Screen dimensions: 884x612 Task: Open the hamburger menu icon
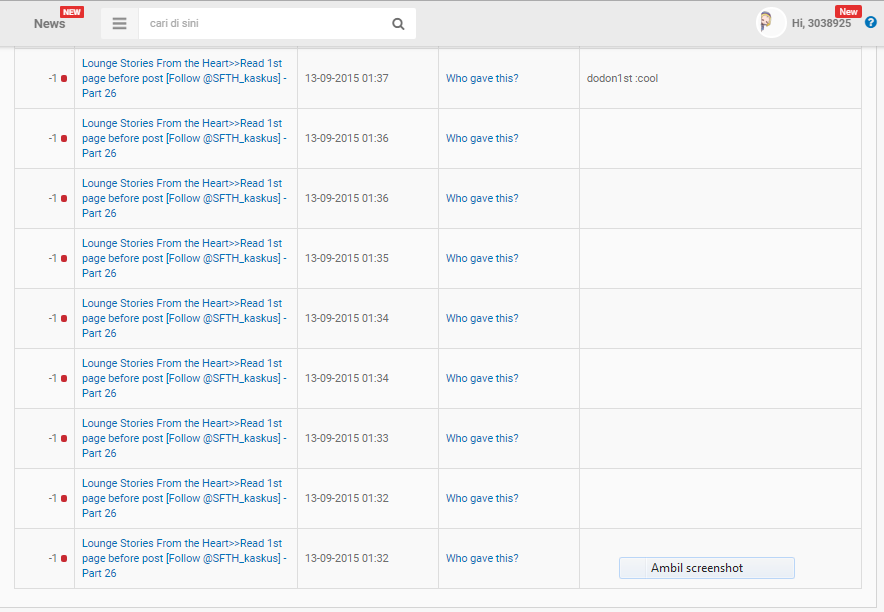pos(119,24)
